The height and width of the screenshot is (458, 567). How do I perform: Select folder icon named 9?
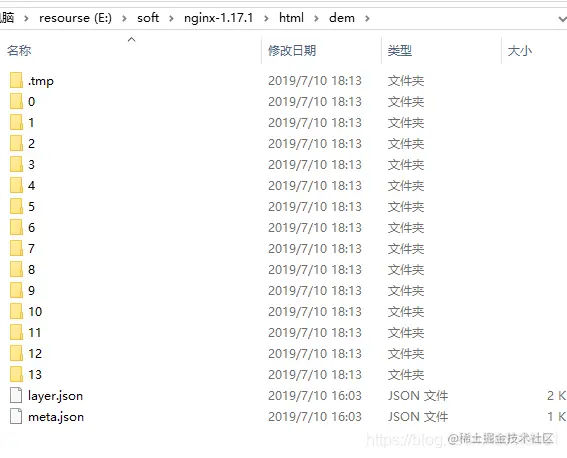[16, 290]
